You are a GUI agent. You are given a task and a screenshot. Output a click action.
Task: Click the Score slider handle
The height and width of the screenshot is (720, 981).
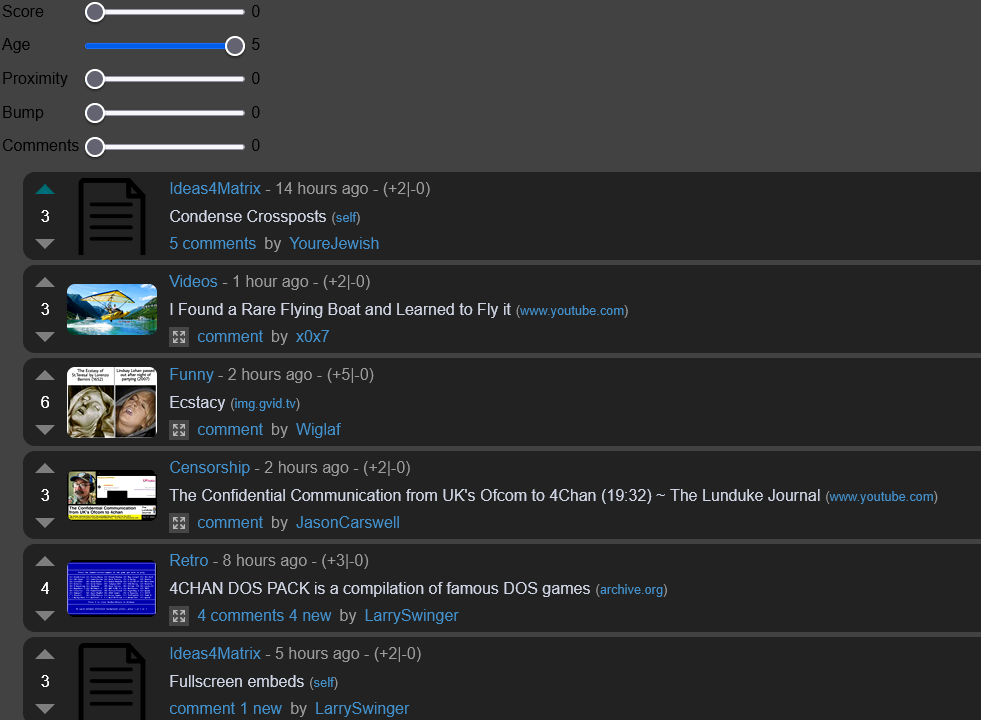(95, 12)
